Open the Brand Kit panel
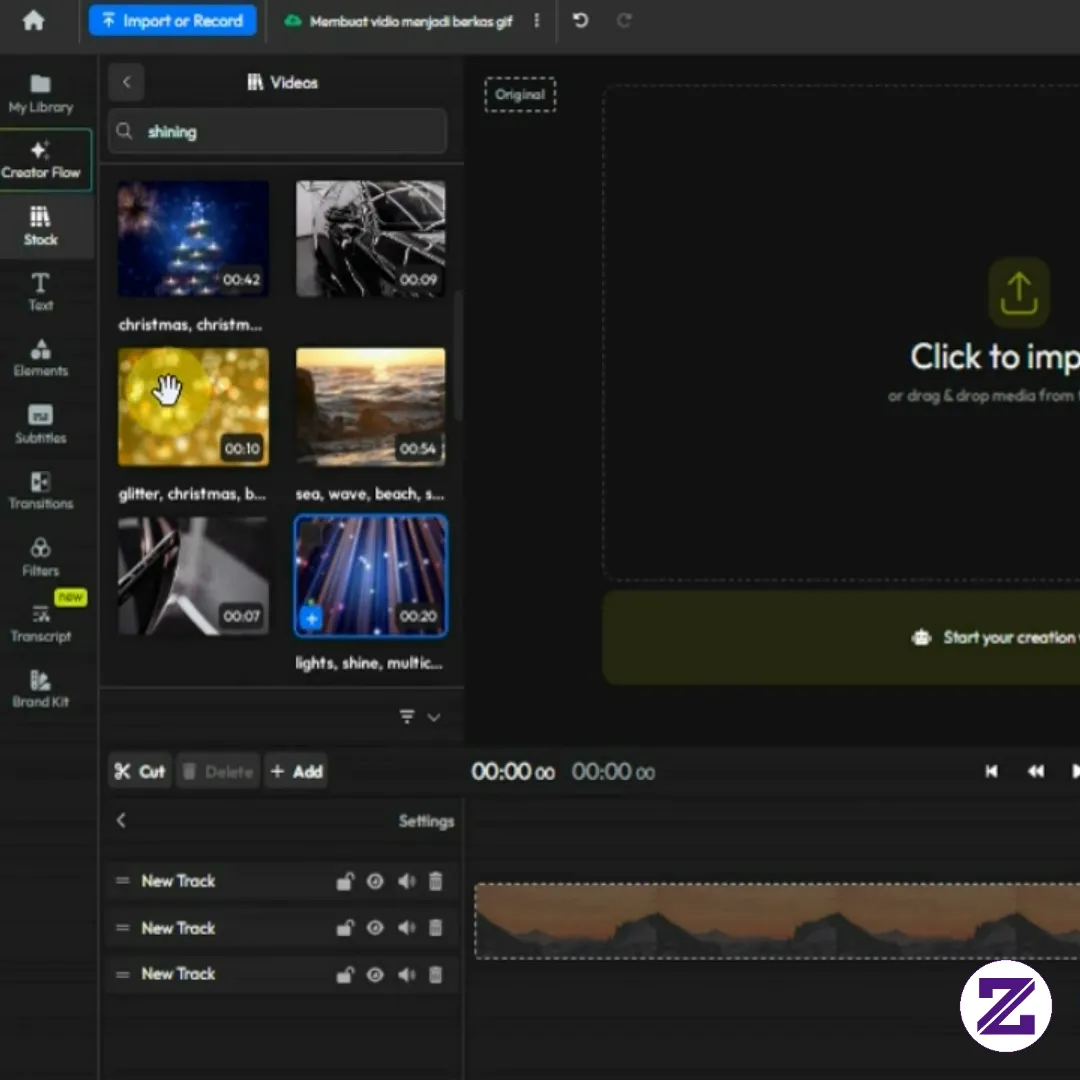The width and height of the screenshot is (1080, 1080). (x=41, y=689)
